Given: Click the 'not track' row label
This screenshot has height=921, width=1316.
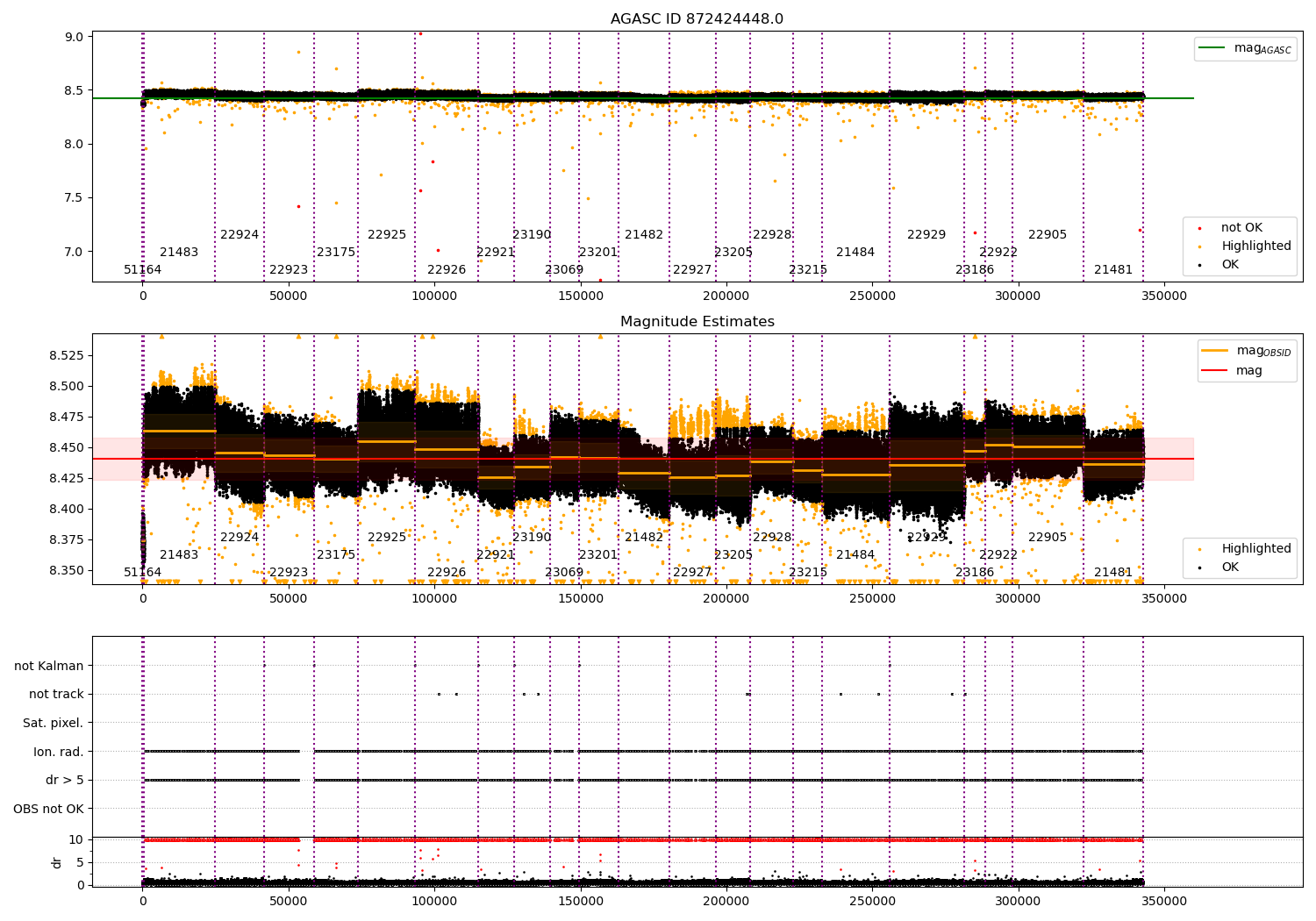Looking at the screenshot, I should [x=56, y=694].
